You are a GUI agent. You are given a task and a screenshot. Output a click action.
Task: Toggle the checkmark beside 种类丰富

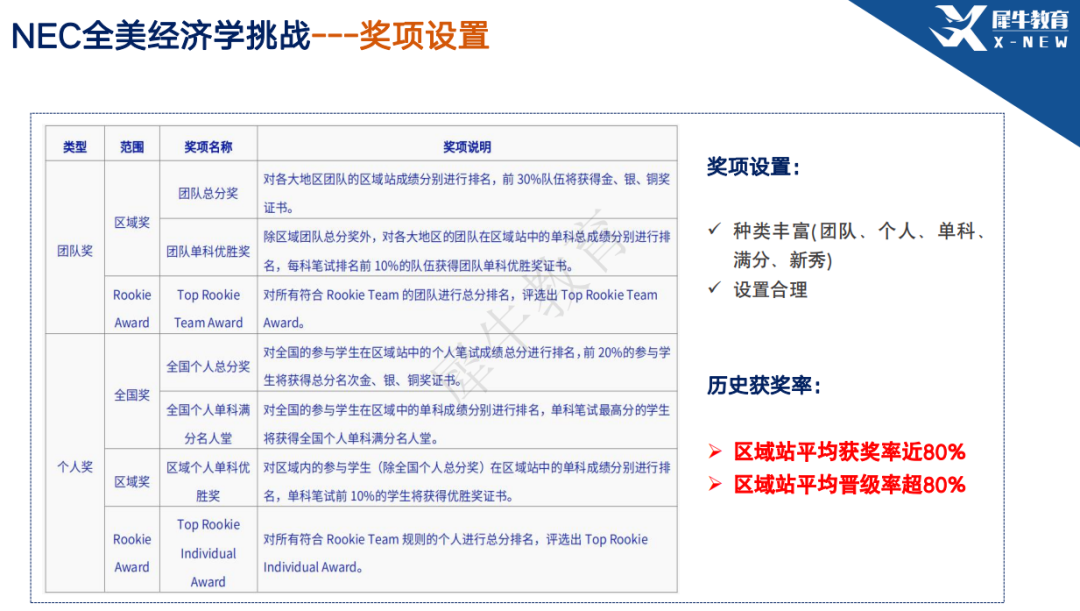714,229
